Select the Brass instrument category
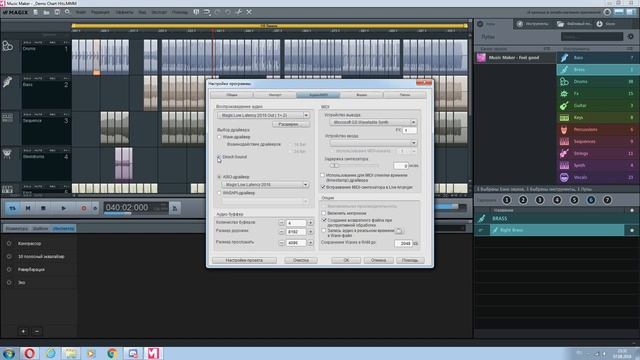Image resolution: width=640 pixels, height=360 pixels. click(x=597, y=70)
